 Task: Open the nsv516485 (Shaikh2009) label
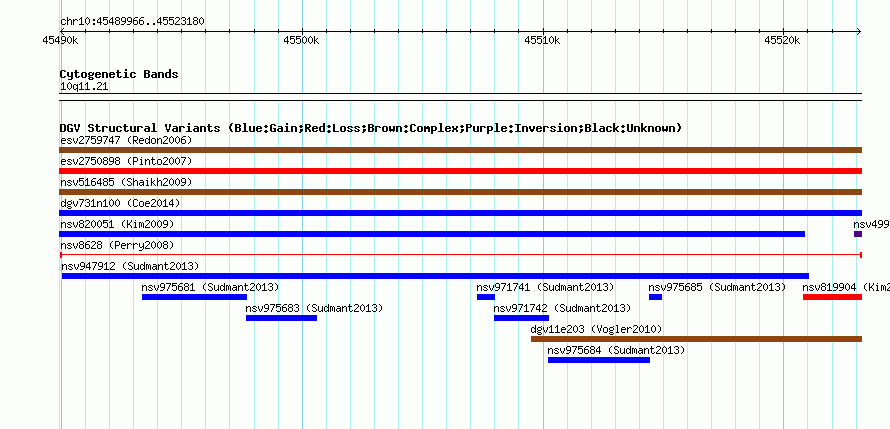(x=126, y=182)
